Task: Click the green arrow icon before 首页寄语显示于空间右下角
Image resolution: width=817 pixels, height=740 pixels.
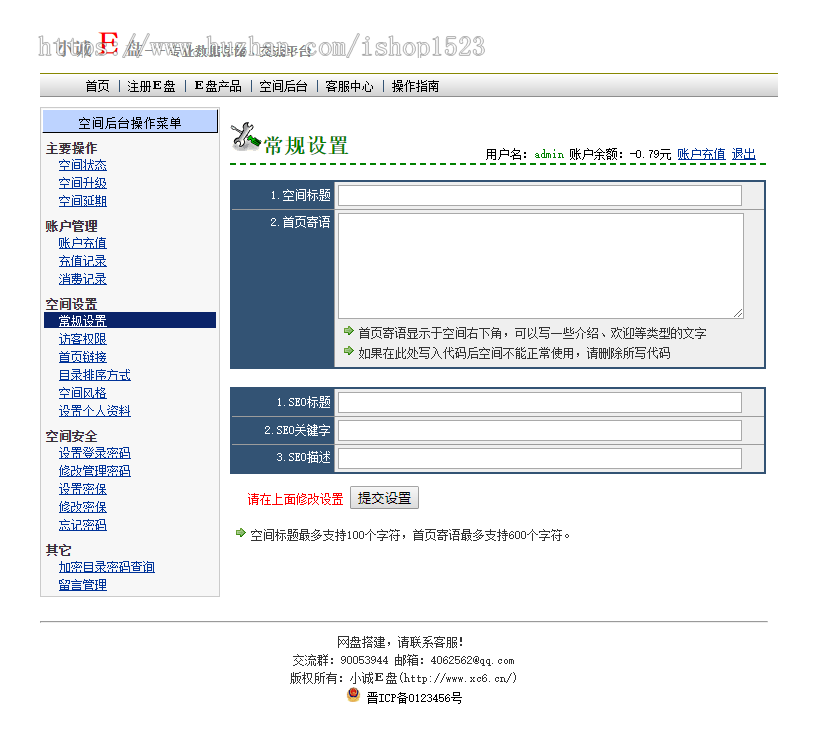Action: [349, 330]
